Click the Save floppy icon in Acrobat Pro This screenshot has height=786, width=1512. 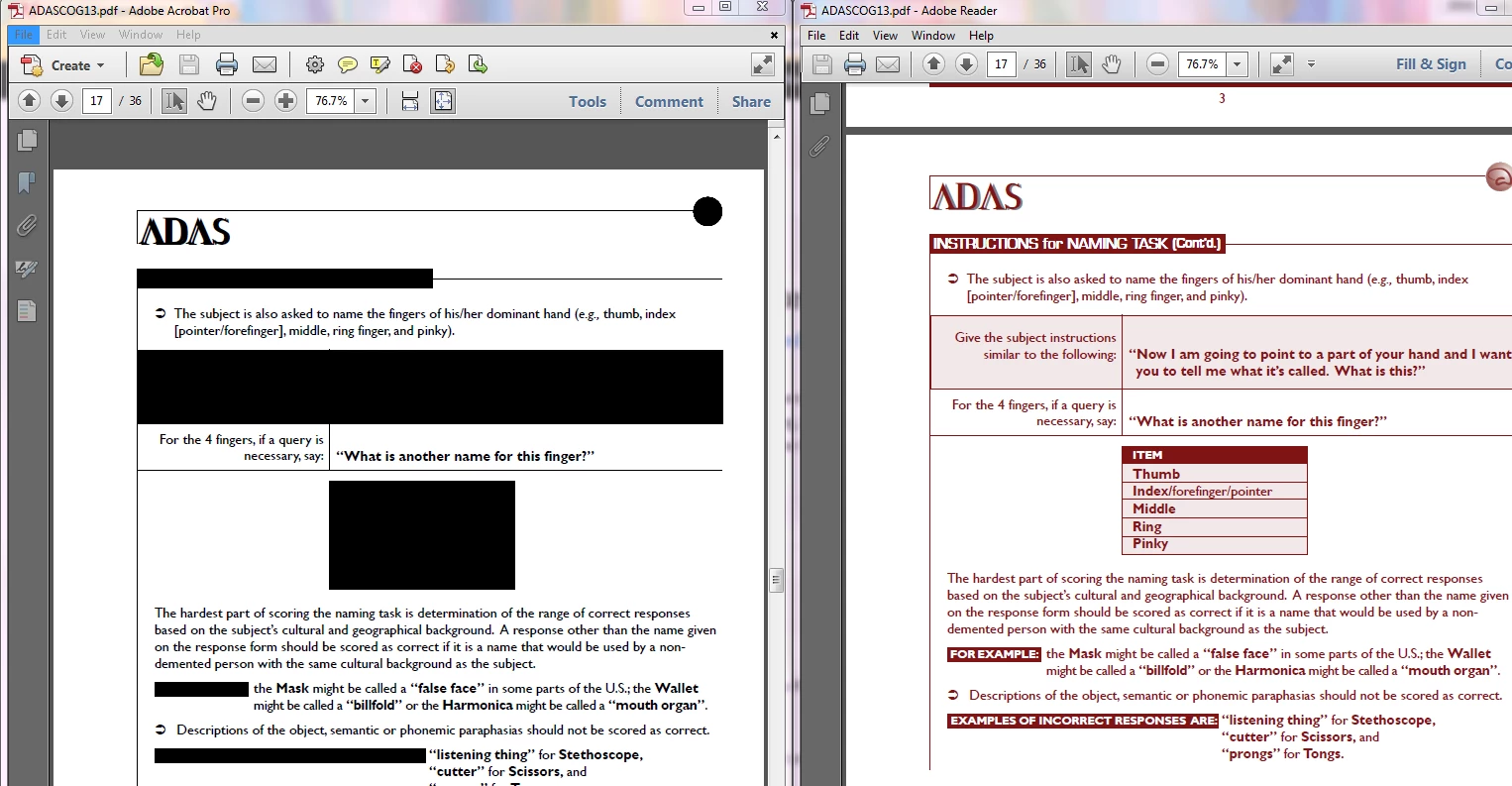pyautogui.click(x=189, y=65)
